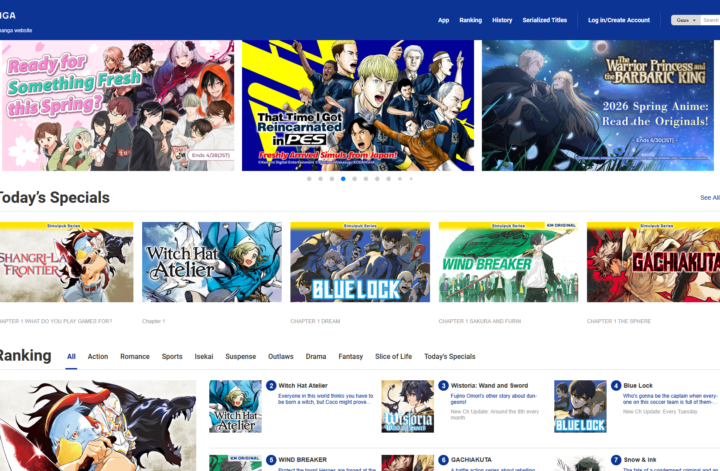Click the first carousel pagination dot
The width and height of the screenshot is (720, 471).
click(309, 179)
